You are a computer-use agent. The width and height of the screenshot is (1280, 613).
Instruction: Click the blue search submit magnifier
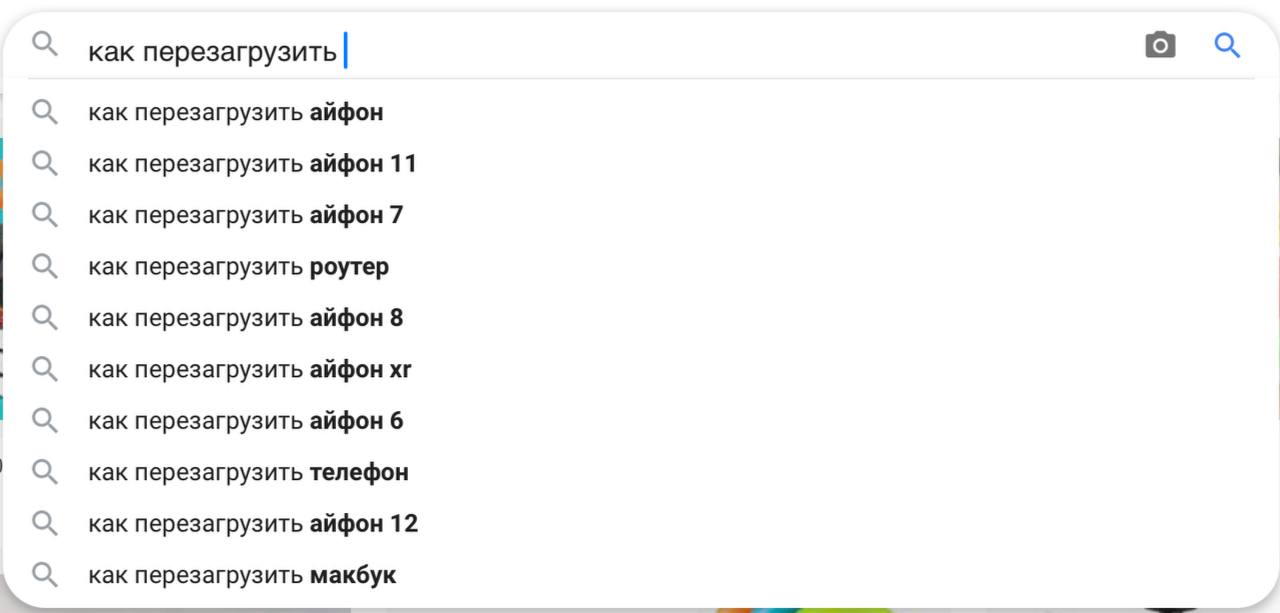pos(1227,45)
